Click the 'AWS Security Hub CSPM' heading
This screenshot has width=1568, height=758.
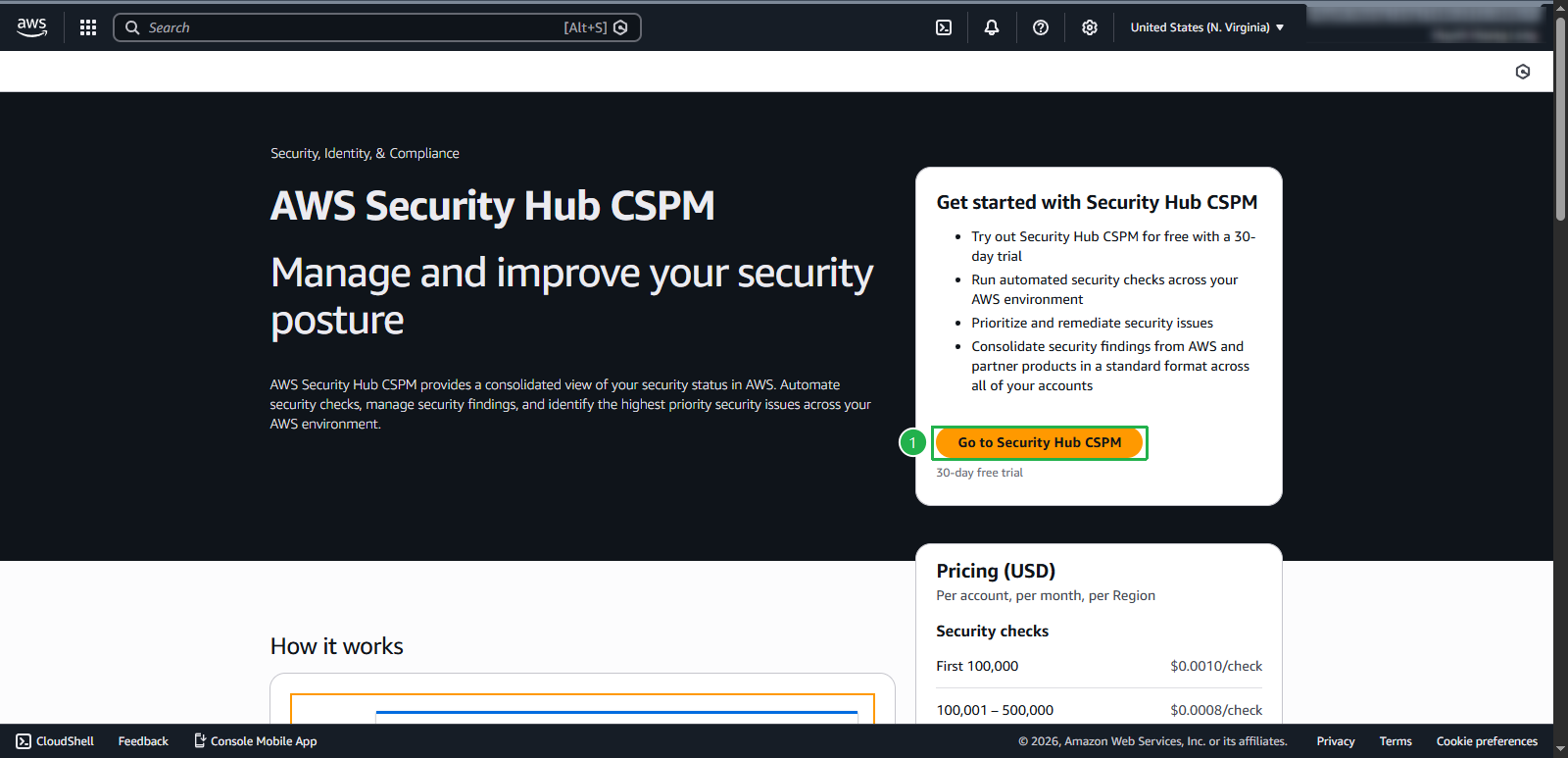point(492,206)
